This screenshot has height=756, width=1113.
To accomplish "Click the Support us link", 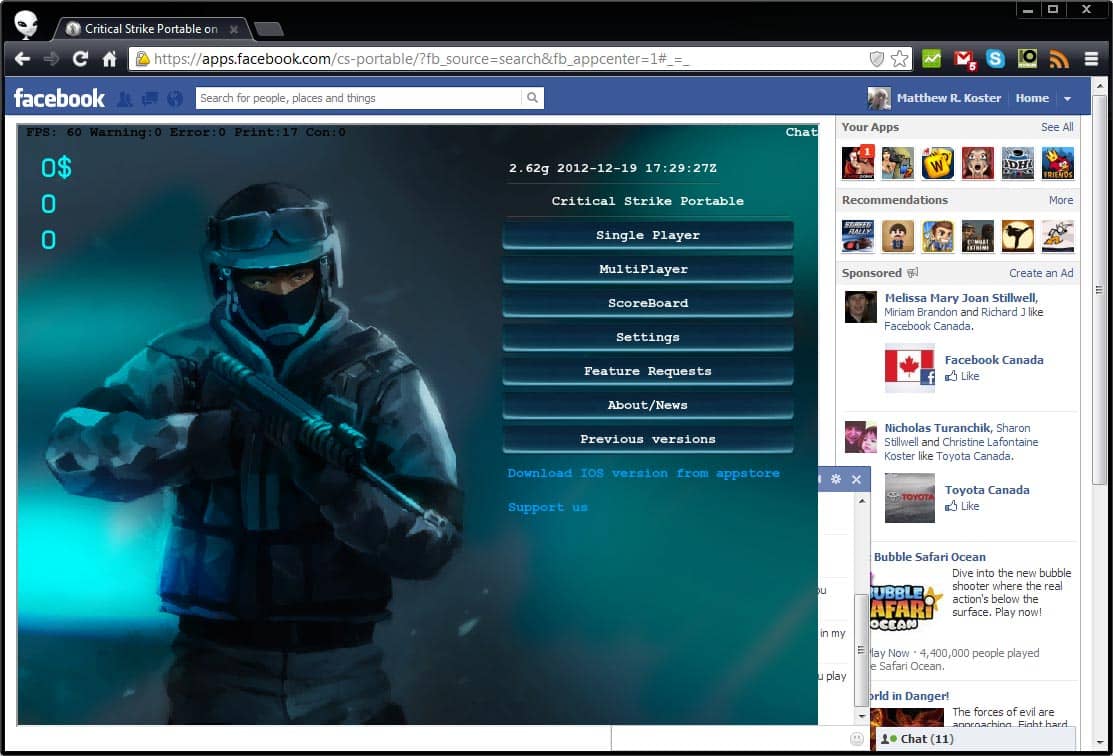I will point(547,507).
